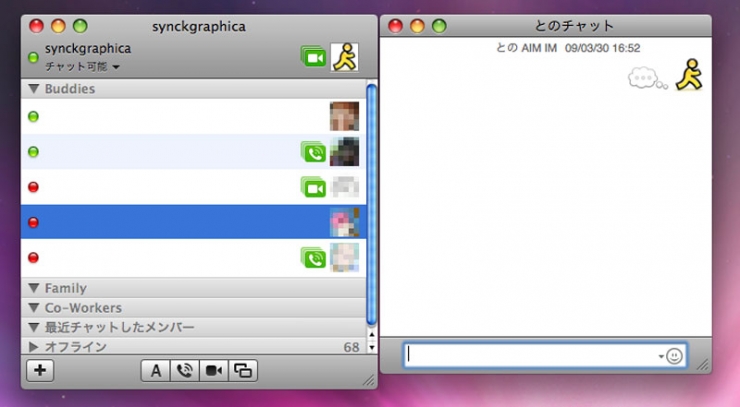Click the AIM running man picture in buddy list header
740x407 pixels.
click(345, 57)
